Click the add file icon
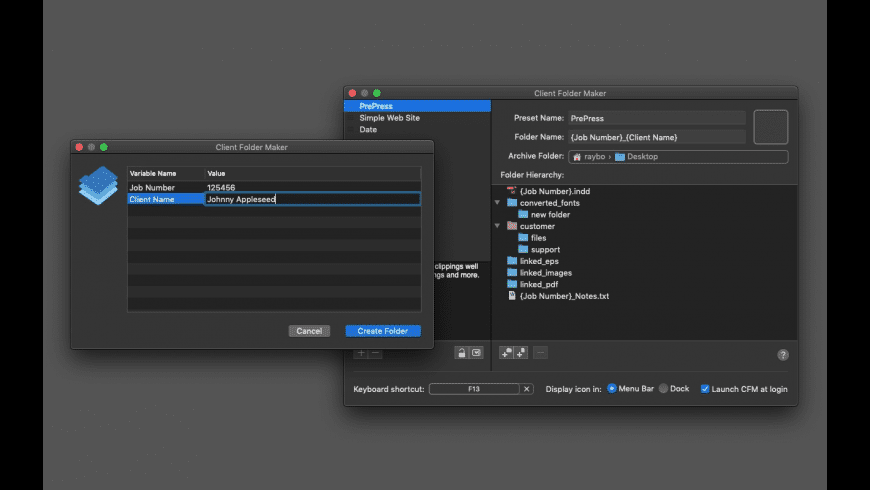The image size is (870, 490). [520, 353]
